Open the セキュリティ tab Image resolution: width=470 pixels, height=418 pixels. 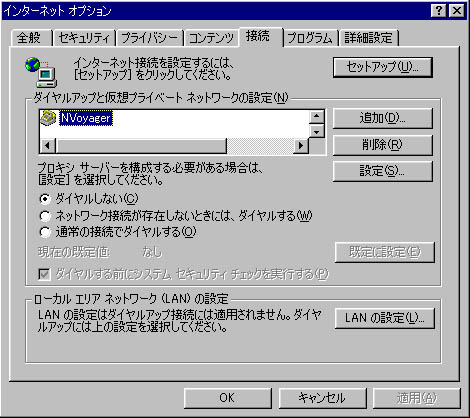[84, 38]
